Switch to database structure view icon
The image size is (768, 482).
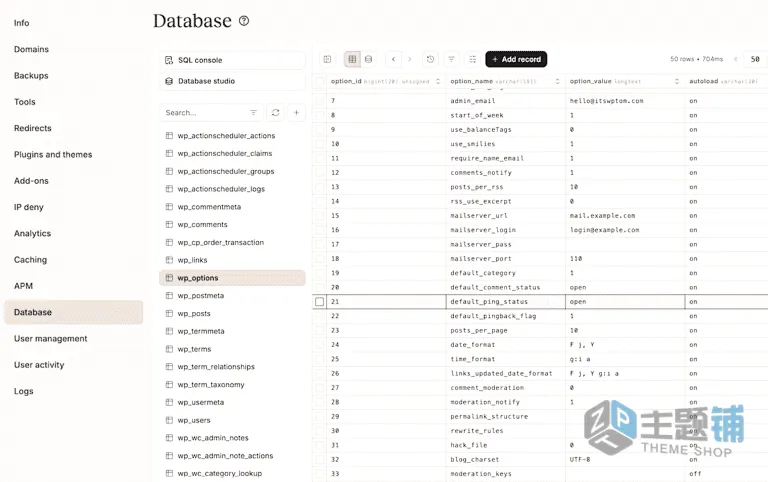(368, 59)
